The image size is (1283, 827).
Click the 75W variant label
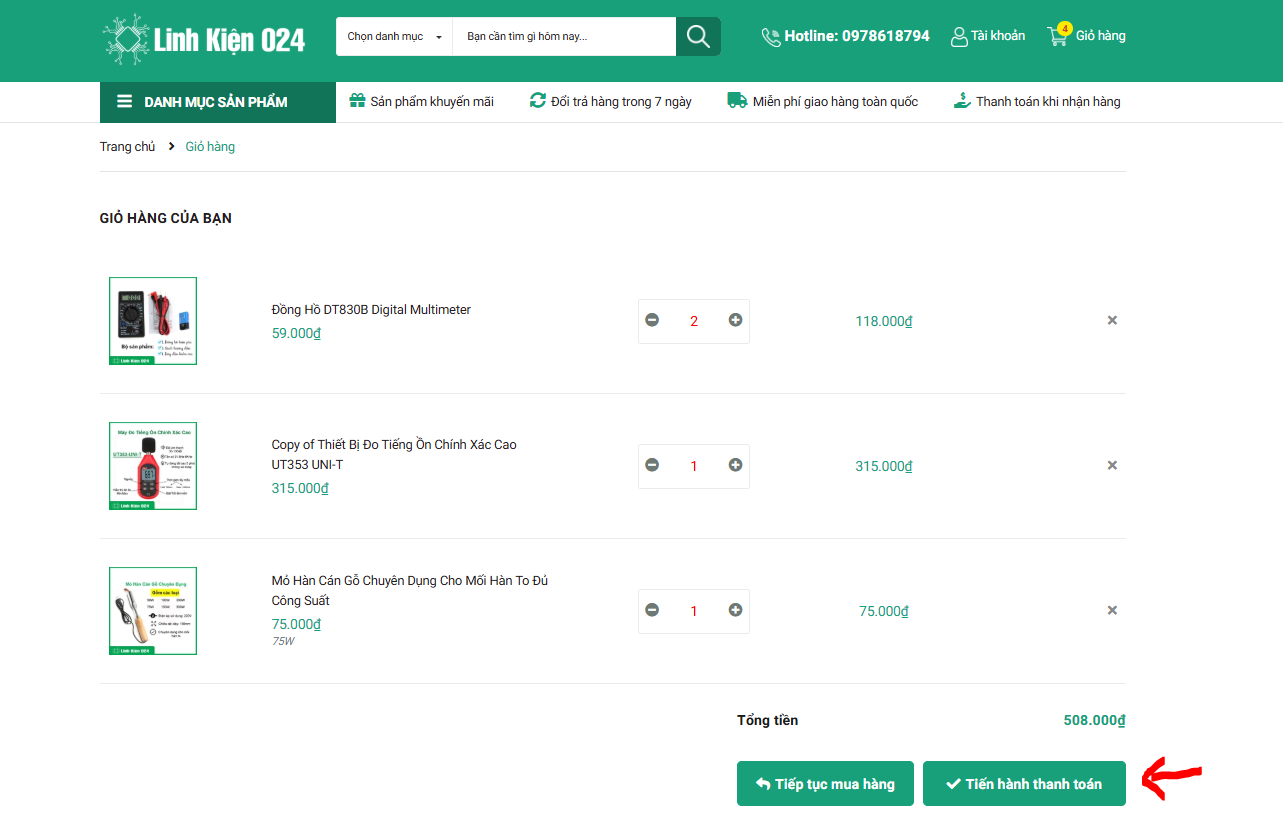pyautogui.click(x=283, y=641)
